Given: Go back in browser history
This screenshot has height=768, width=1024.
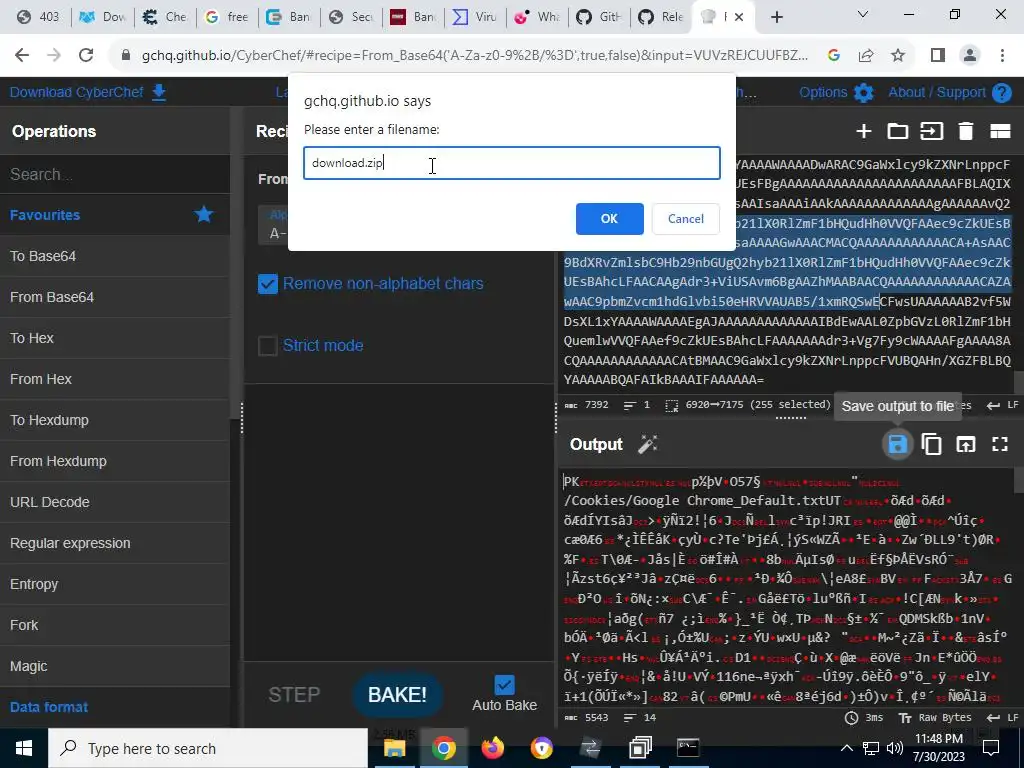Looking at the screenshot, I should click(x=22, y=56).
